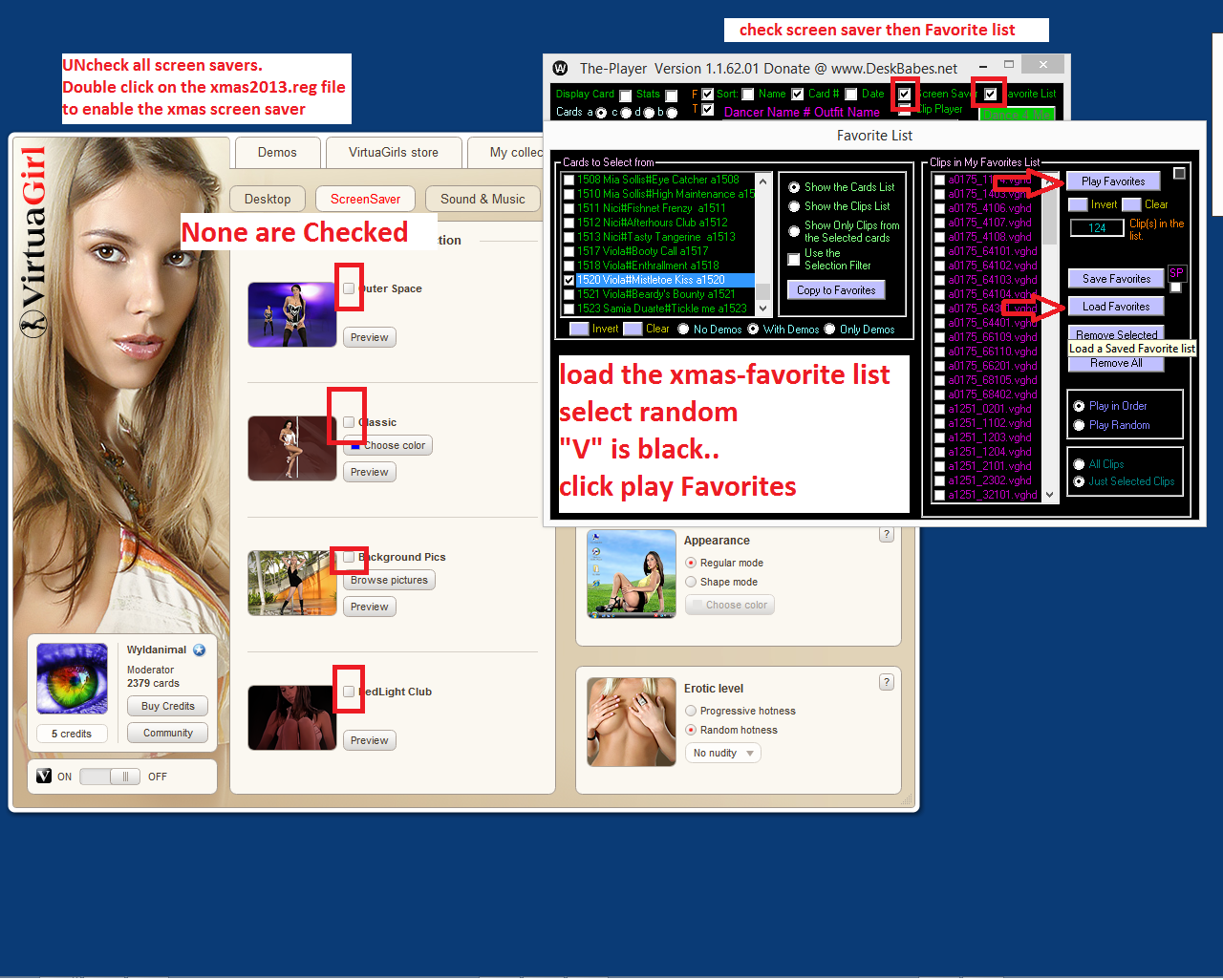Screen dimensions: 1223x980
Task: Click The-Player logo icon in title bar
Action: click(561, 68)
